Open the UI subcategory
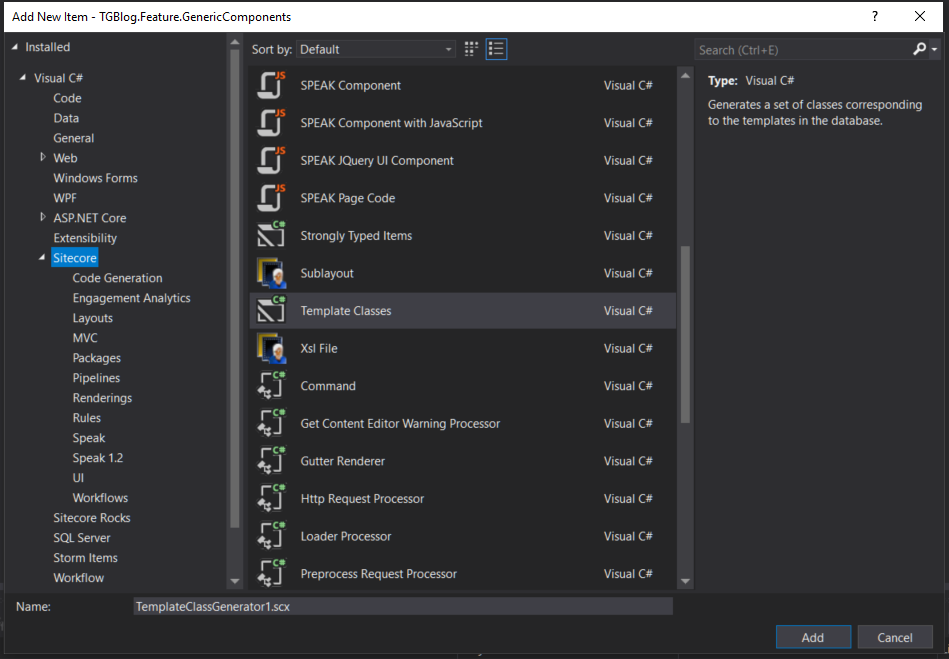949x659 pixels. [78, 477]
